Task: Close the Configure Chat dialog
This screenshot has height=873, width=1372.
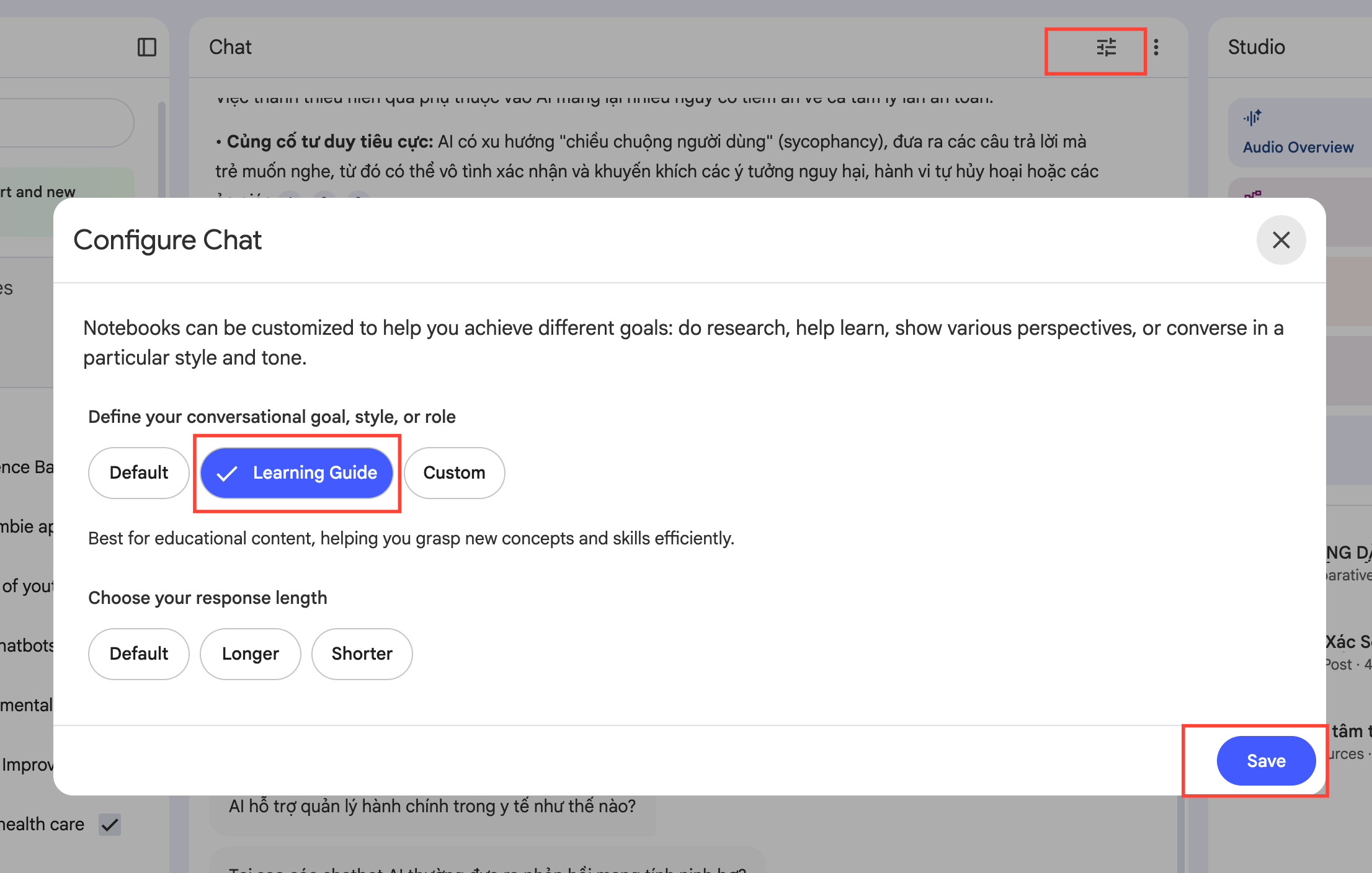Action: click(x=1281, y=240)
